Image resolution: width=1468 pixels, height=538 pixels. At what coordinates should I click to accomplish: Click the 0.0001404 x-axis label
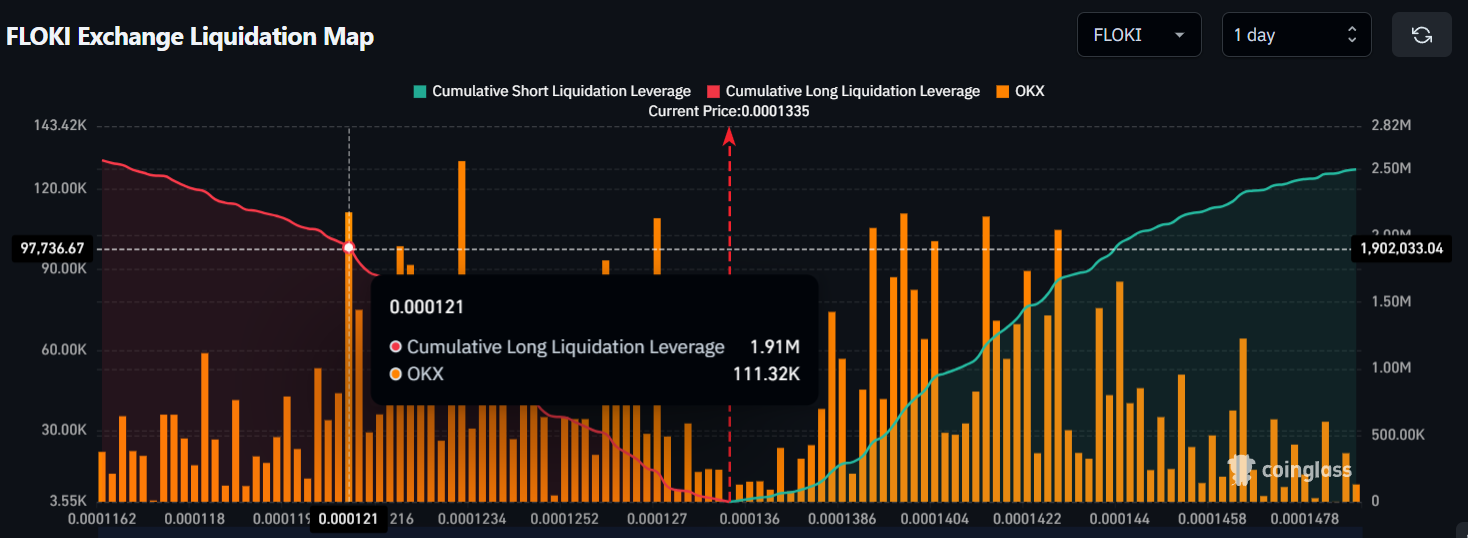click(x=934, y=519)
